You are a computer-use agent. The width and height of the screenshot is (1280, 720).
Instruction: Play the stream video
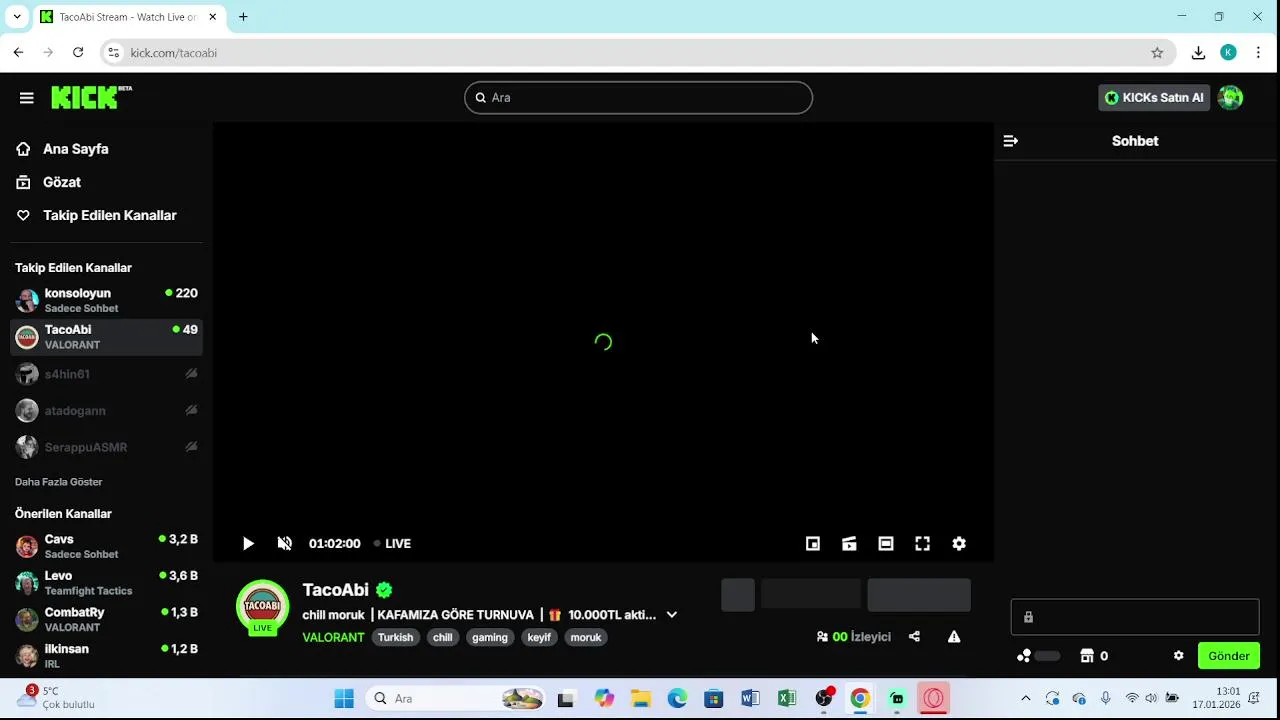[248, 544]
